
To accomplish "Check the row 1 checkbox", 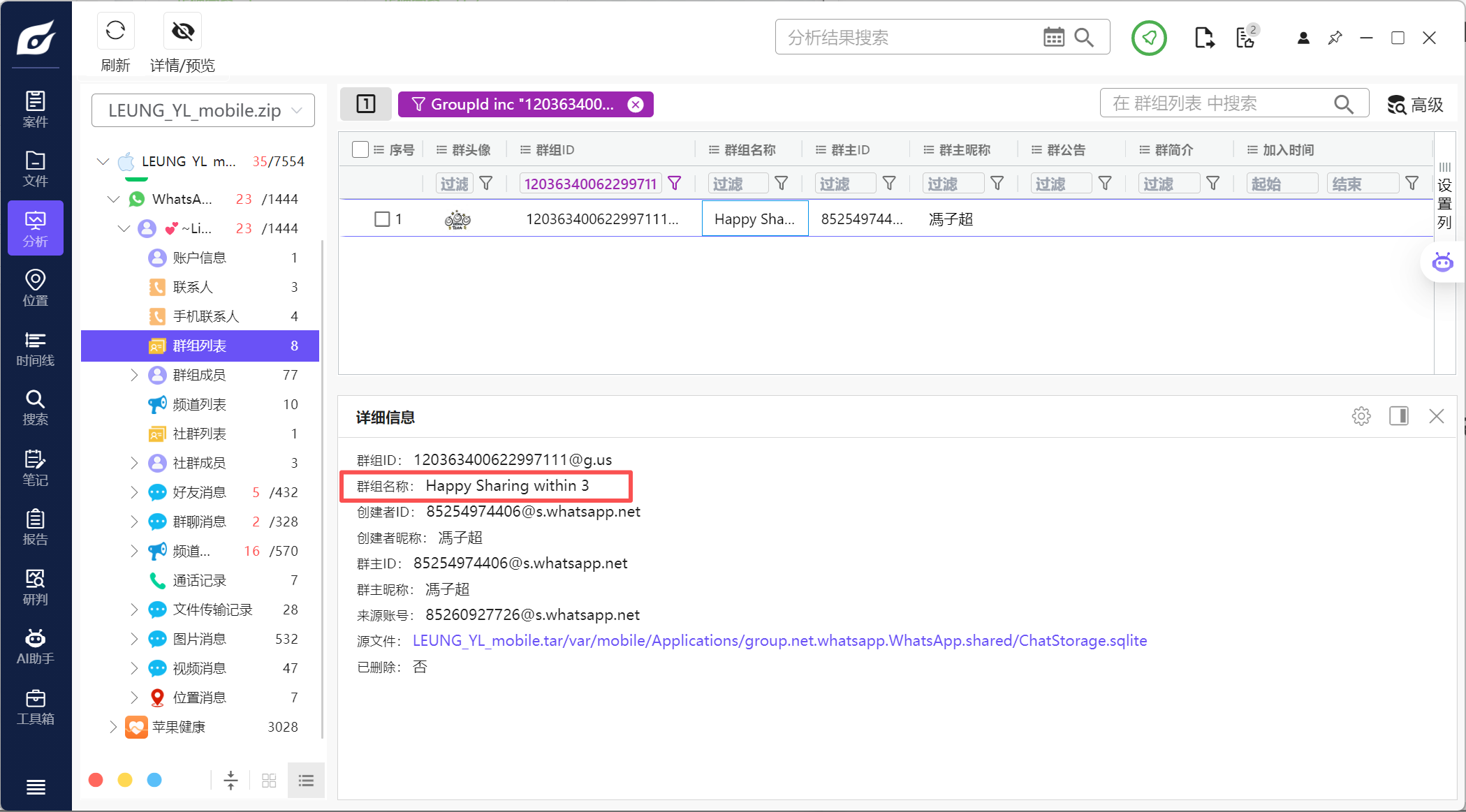I will click(x=382, y=219).
